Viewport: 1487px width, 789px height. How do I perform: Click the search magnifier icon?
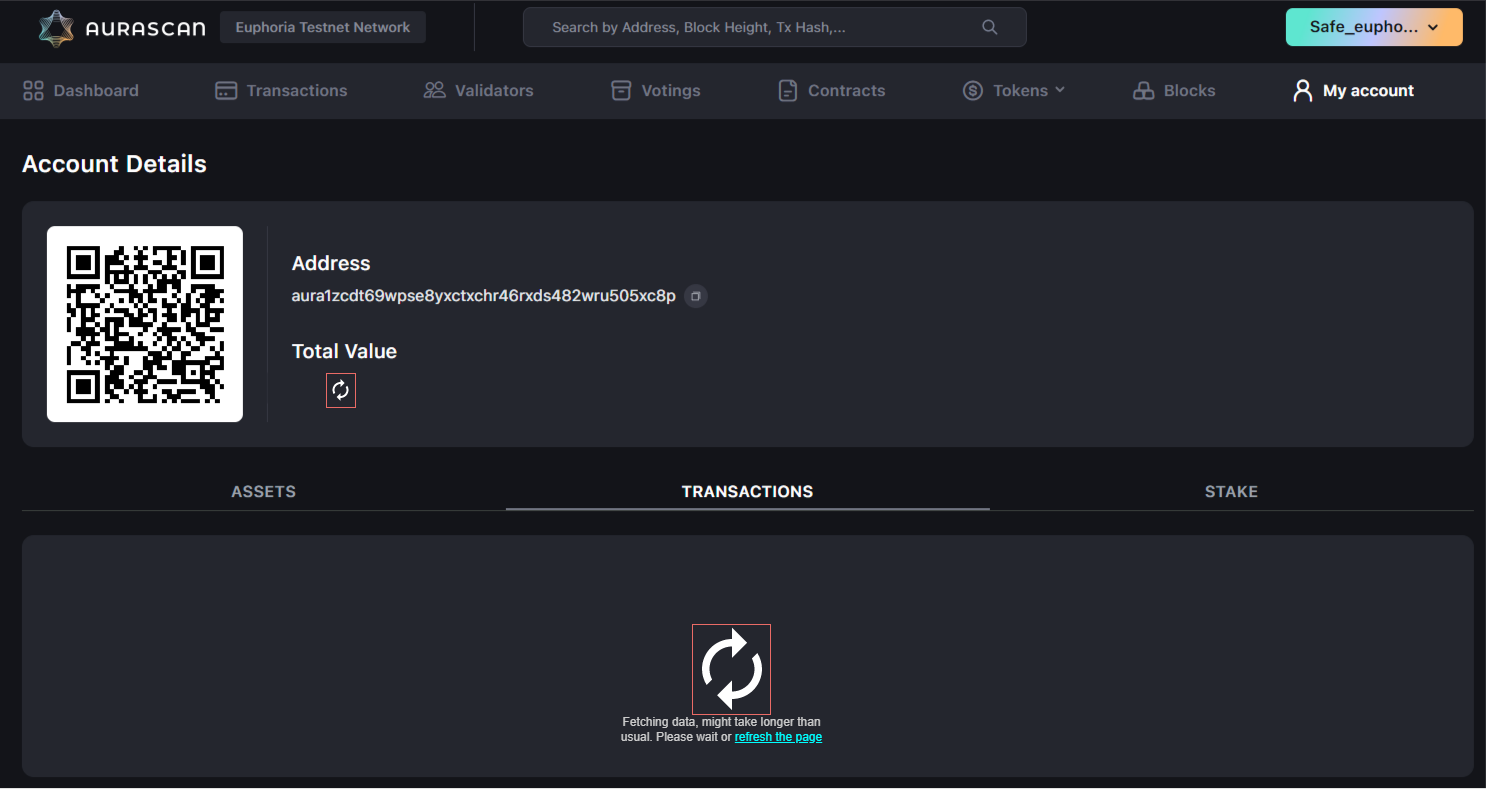pos(989,27)
